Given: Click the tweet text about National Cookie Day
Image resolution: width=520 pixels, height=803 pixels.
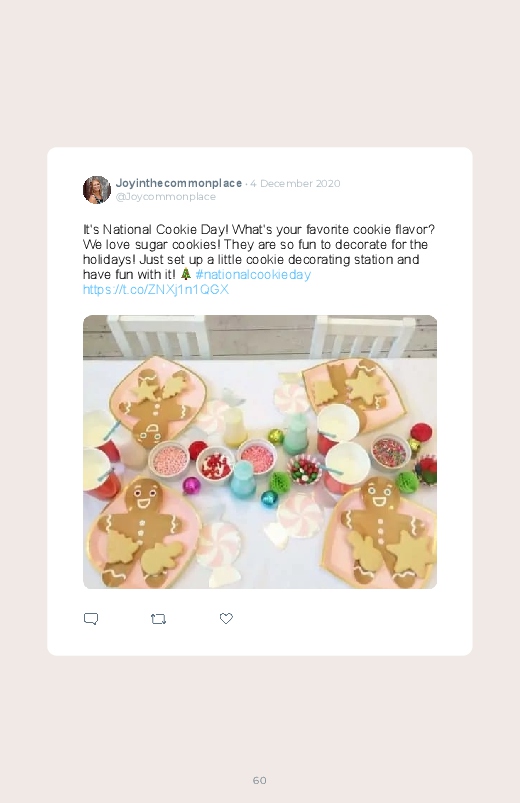Looking at the screenshot, I should point(259,252).
